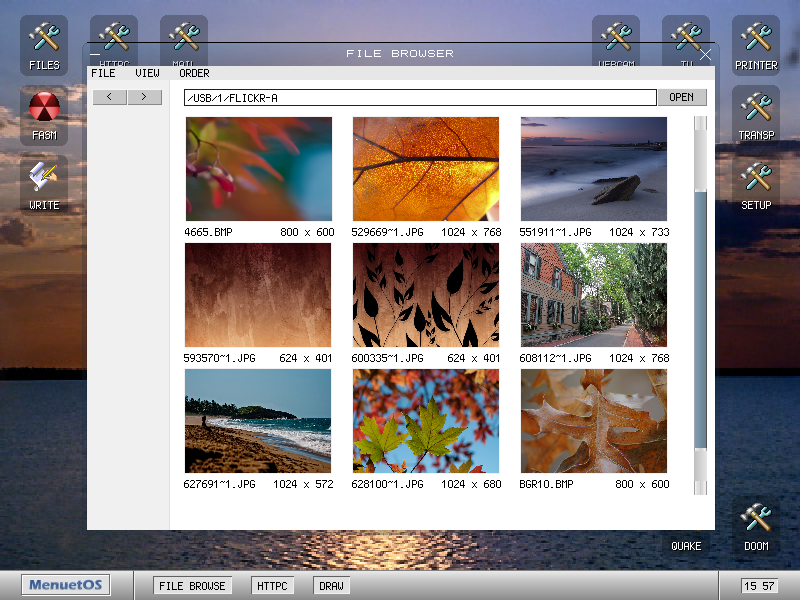Select the 4665.BMP thumbnail
The image size is (800, 600).
tap(259, 169)
